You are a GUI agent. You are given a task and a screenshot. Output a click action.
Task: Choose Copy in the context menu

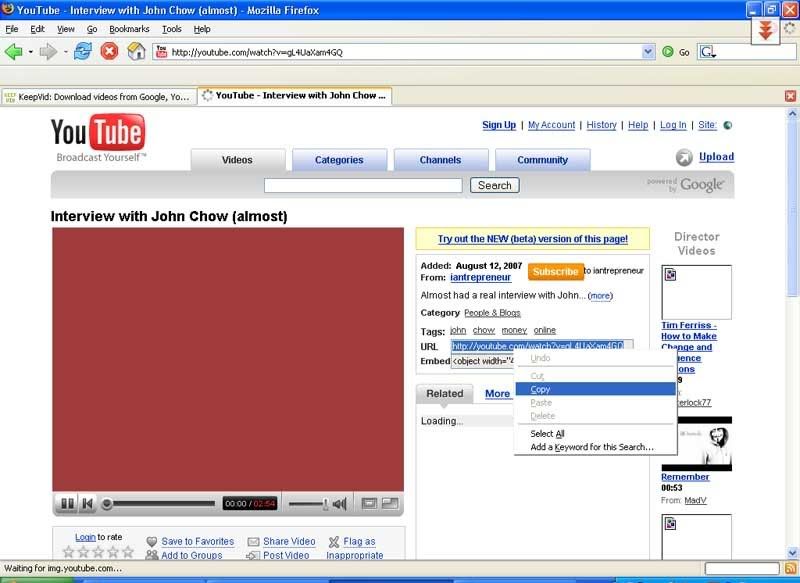tap(595, 389)
